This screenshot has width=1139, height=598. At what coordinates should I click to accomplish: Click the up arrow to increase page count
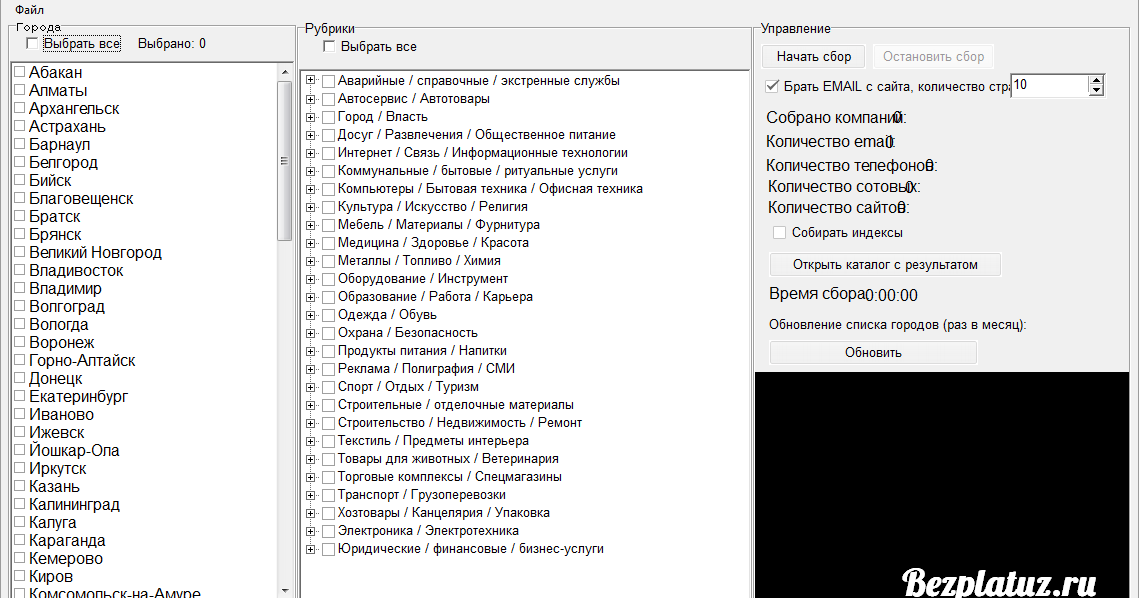pyautogui.click(x=1097, y=81)
